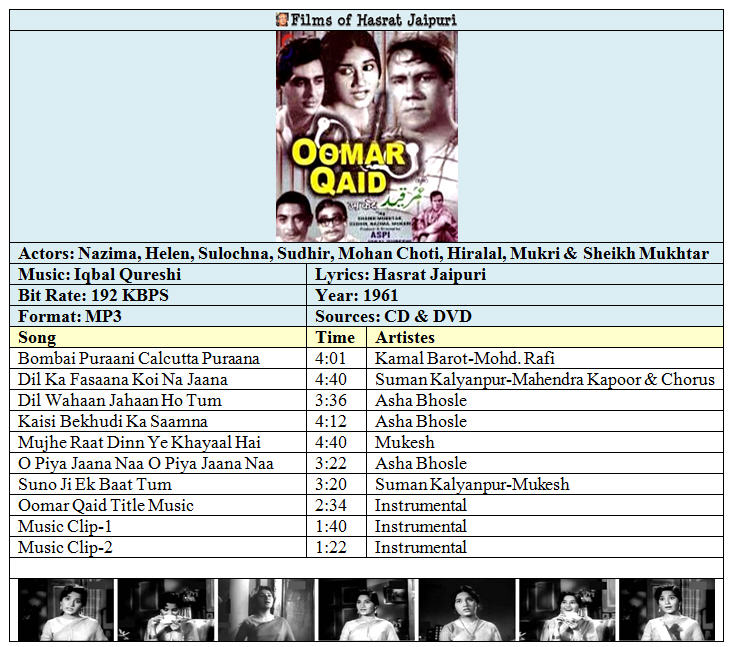Viewport: 729px width, 647px height.
Task: Click 'Instrumental' in Title Music row
Action: (421, 505)
